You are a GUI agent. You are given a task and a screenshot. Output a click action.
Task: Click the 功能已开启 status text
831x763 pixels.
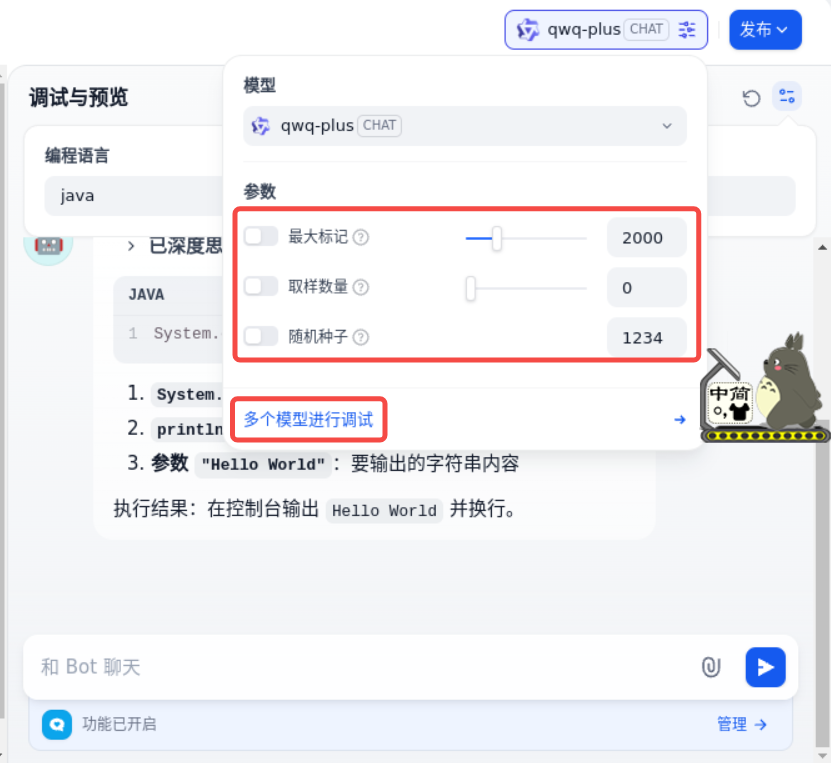coord(119,724)
